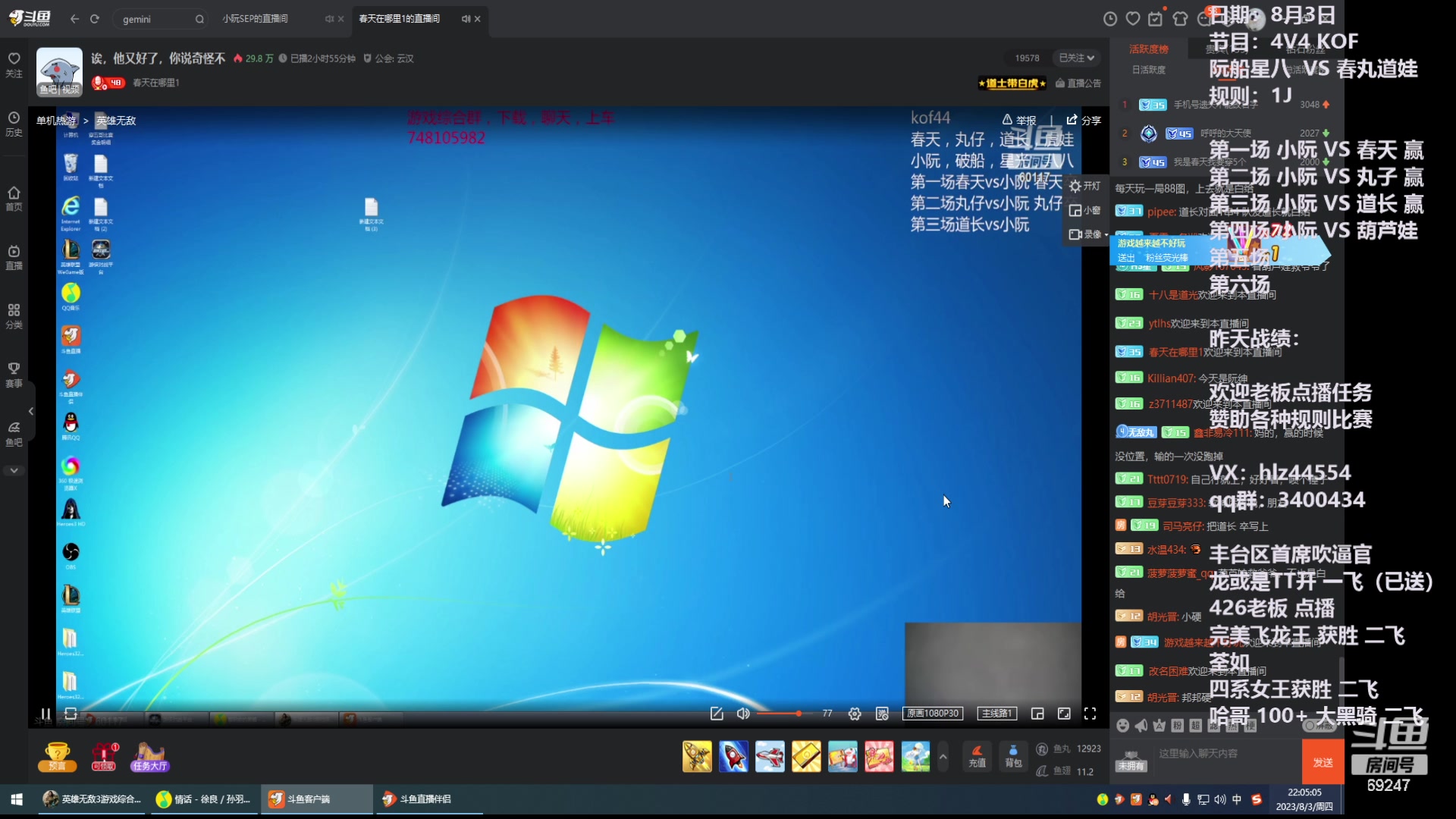Open 分类 categories in the left sidebar
Image resolution: width=1456 pixels, height=819 pixels.
click(14, 316)
